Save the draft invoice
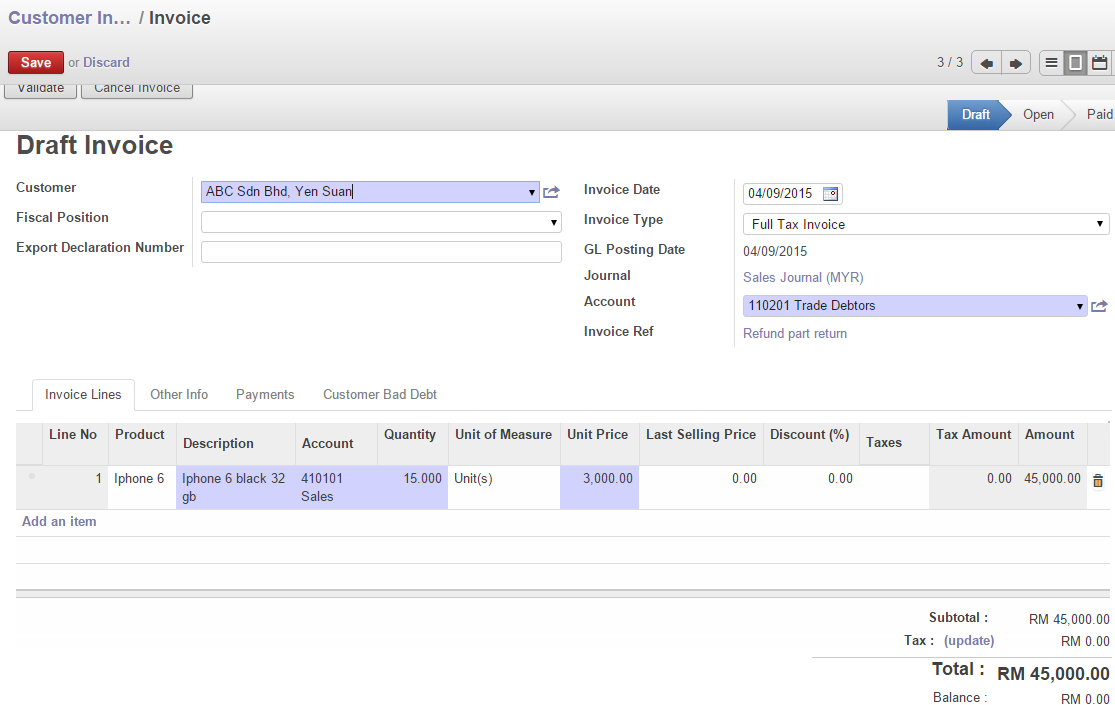The image size is (1115, 705). [x=35, y=62]
